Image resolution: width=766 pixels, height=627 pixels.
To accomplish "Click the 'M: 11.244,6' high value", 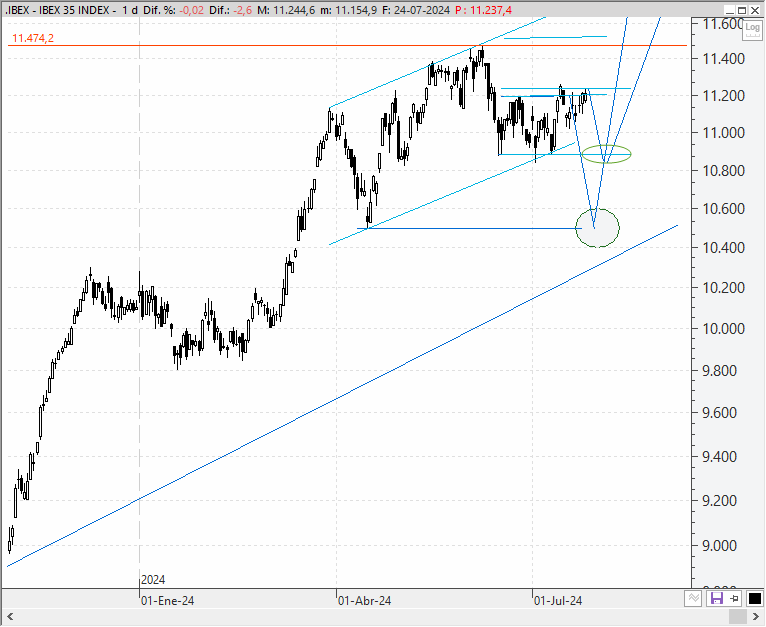I will click(286, 10).
